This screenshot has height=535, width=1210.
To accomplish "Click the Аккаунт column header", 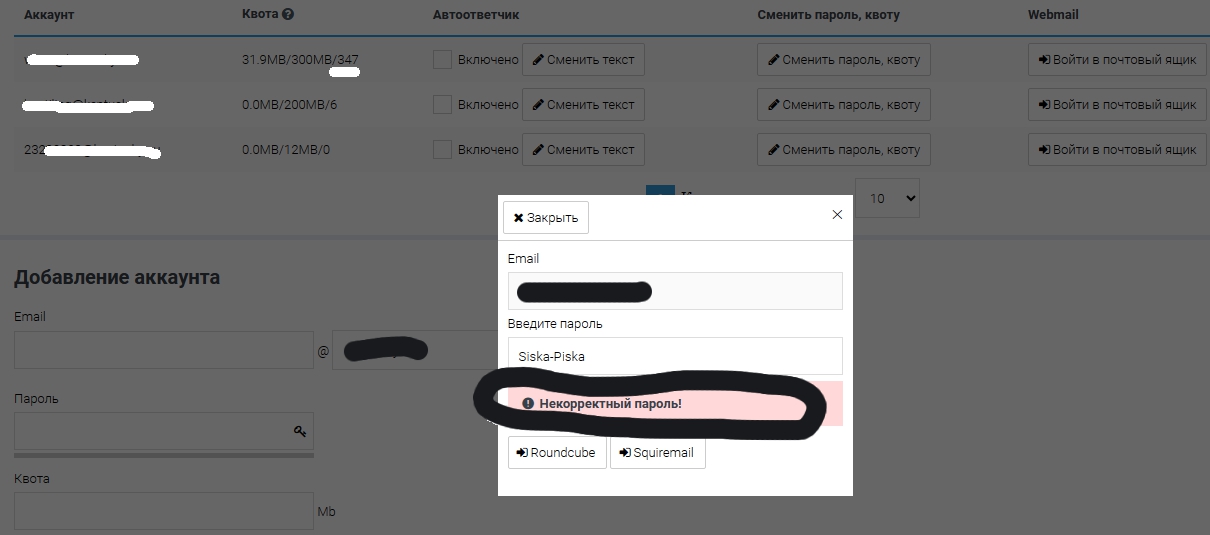I will click(x=49, y=15).
